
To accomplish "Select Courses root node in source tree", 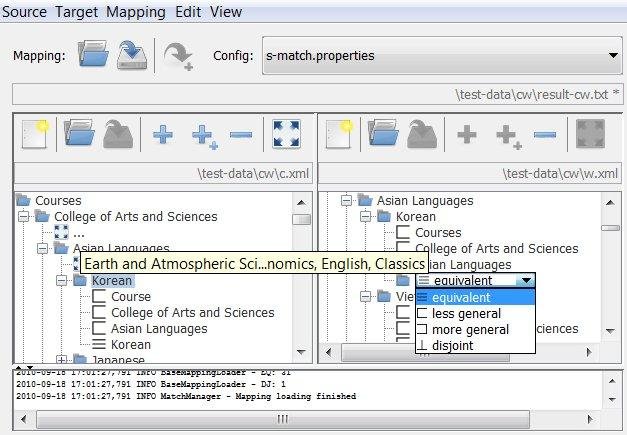I will pos(58,200).
